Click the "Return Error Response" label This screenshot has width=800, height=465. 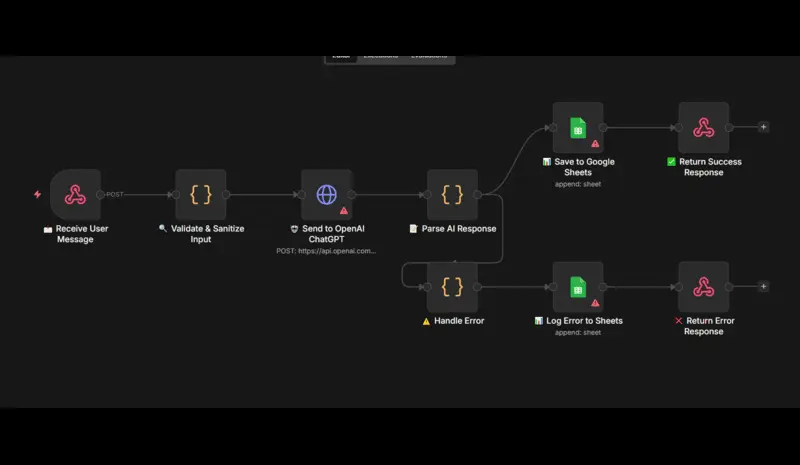tap(704, 326)
